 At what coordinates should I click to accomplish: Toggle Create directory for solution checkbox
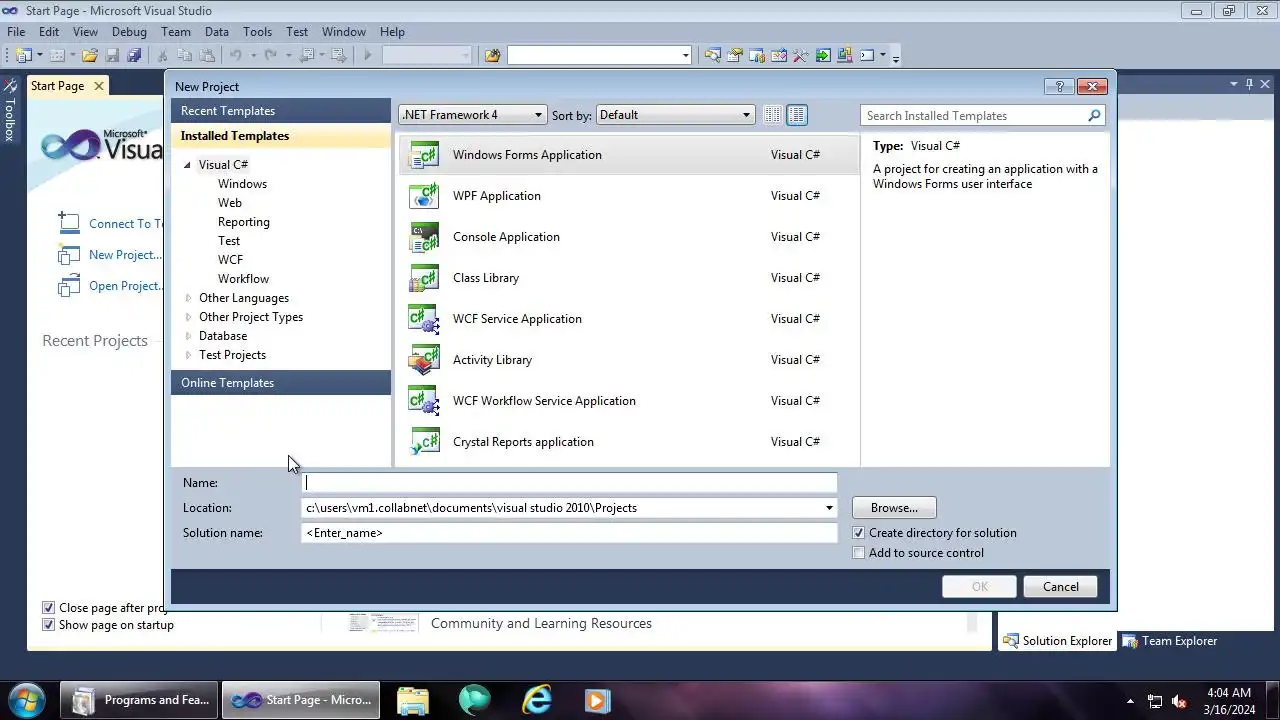[x=858, y=533]
